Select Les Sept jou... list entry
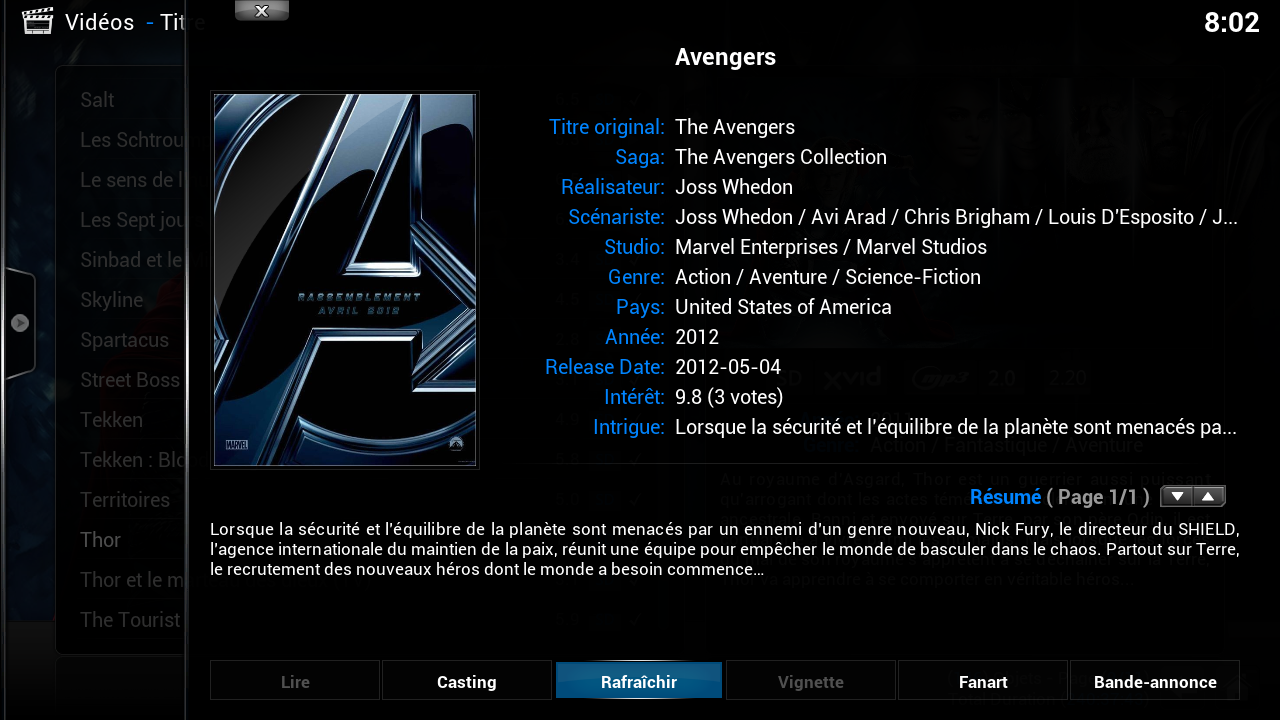The height and width of the screenshot is (720, 1280). tap(132, 220)
